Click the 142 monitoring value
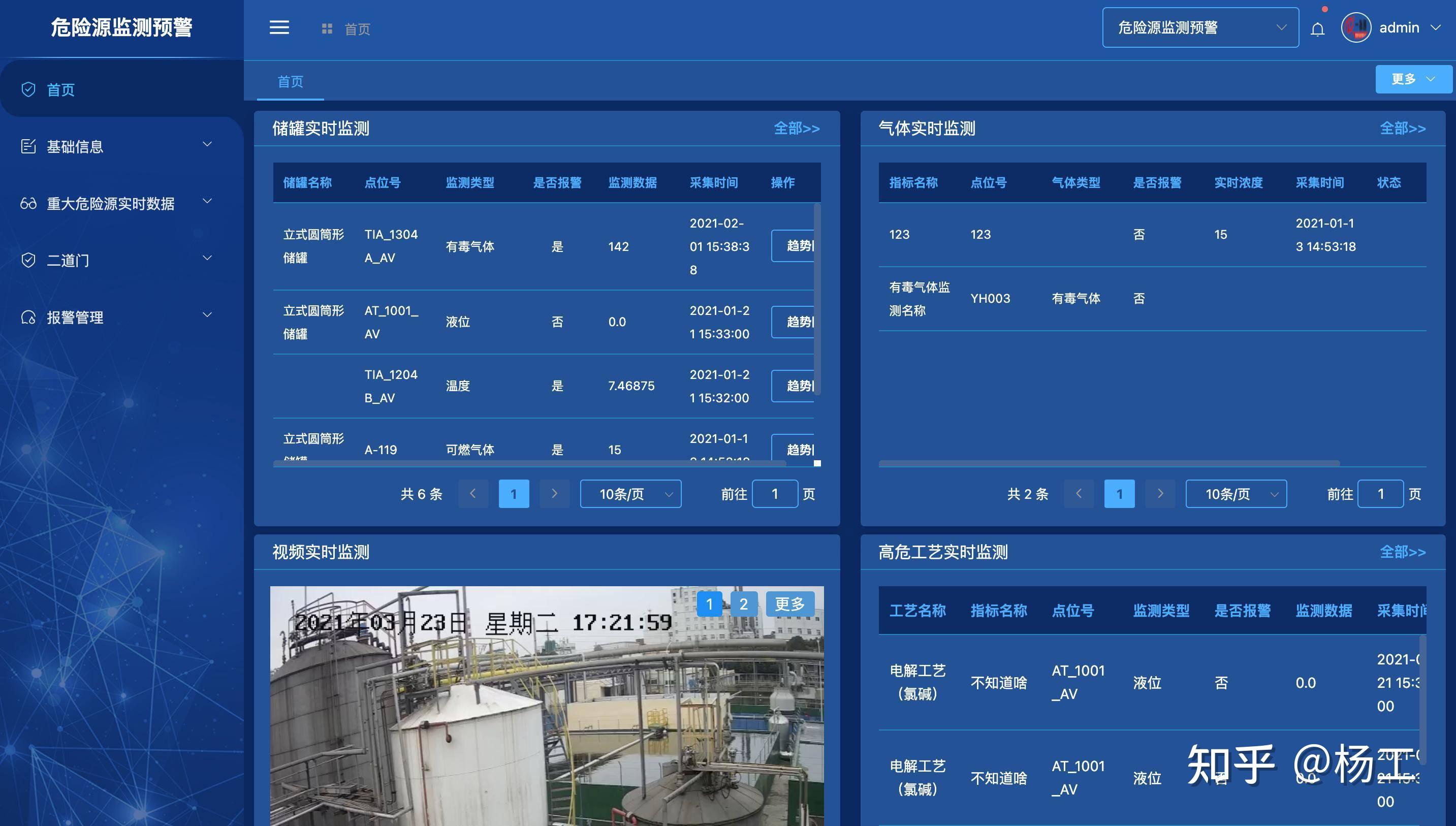The height and width of the screenshot is (826, 1456). [618, 246]
